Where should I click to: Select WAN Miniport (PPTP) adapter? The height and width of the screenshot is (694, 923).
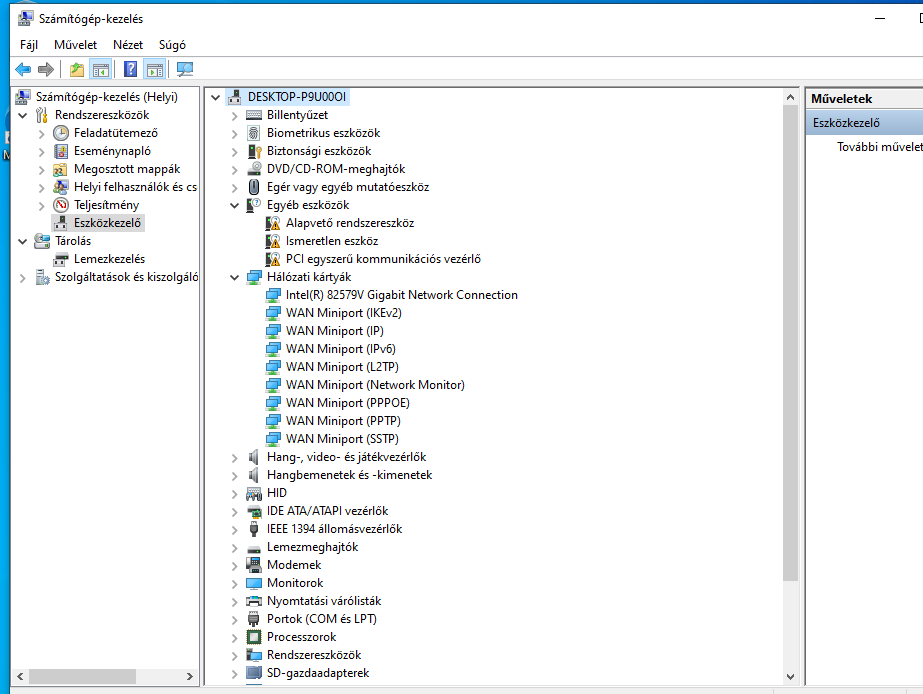point(343,421)
